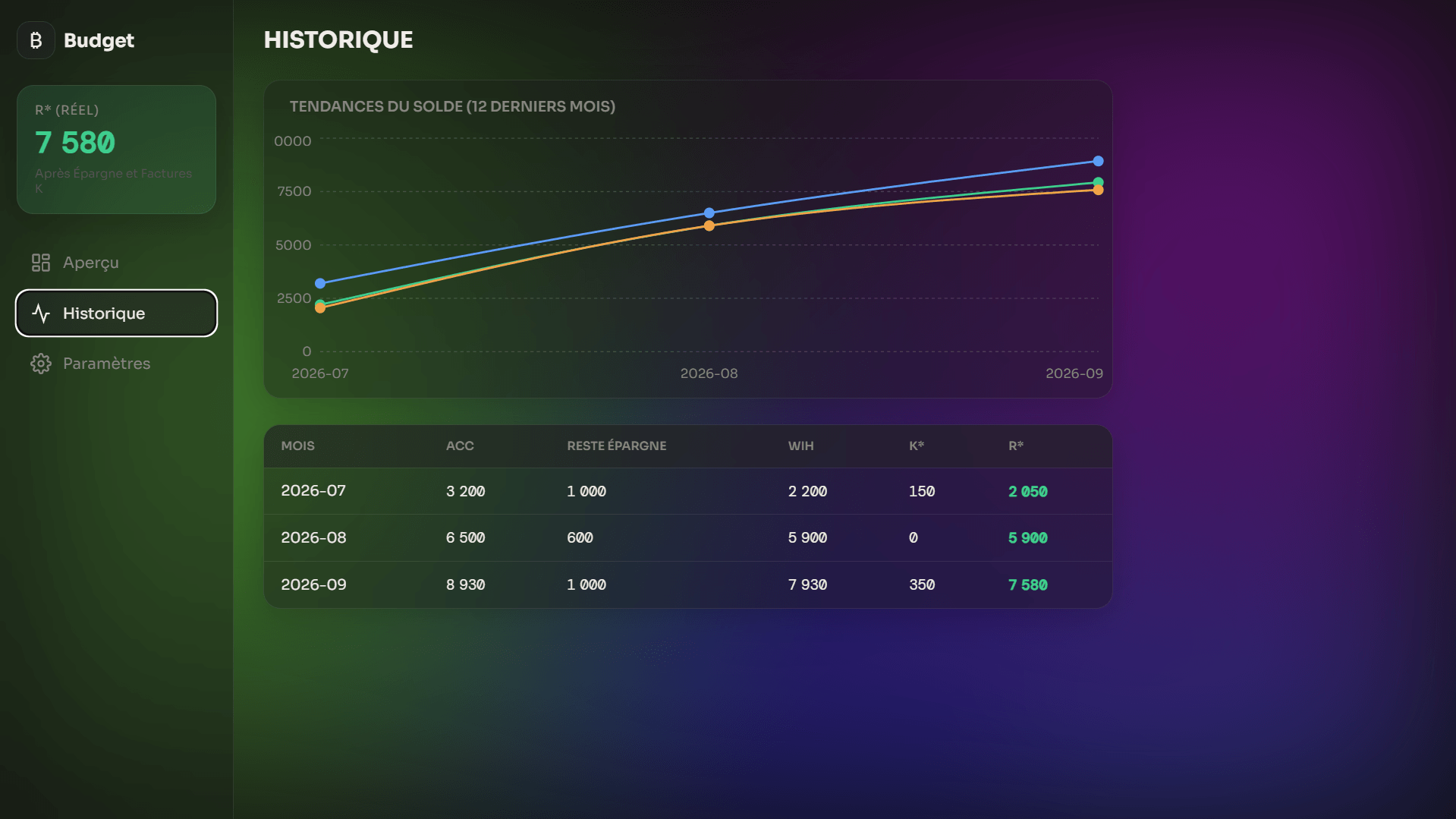Open Paramètres gear icon
This screenshot has width=1456, height=819.
(41, 364)
